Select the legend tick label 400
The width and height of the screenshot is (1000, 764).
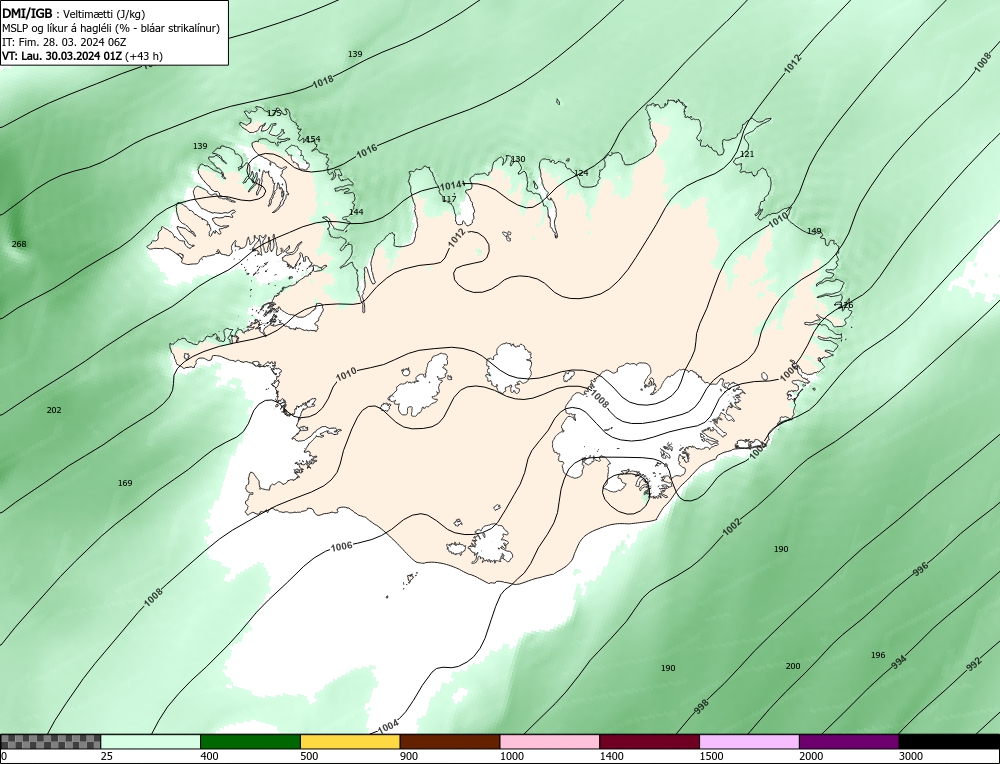(209, 757)
